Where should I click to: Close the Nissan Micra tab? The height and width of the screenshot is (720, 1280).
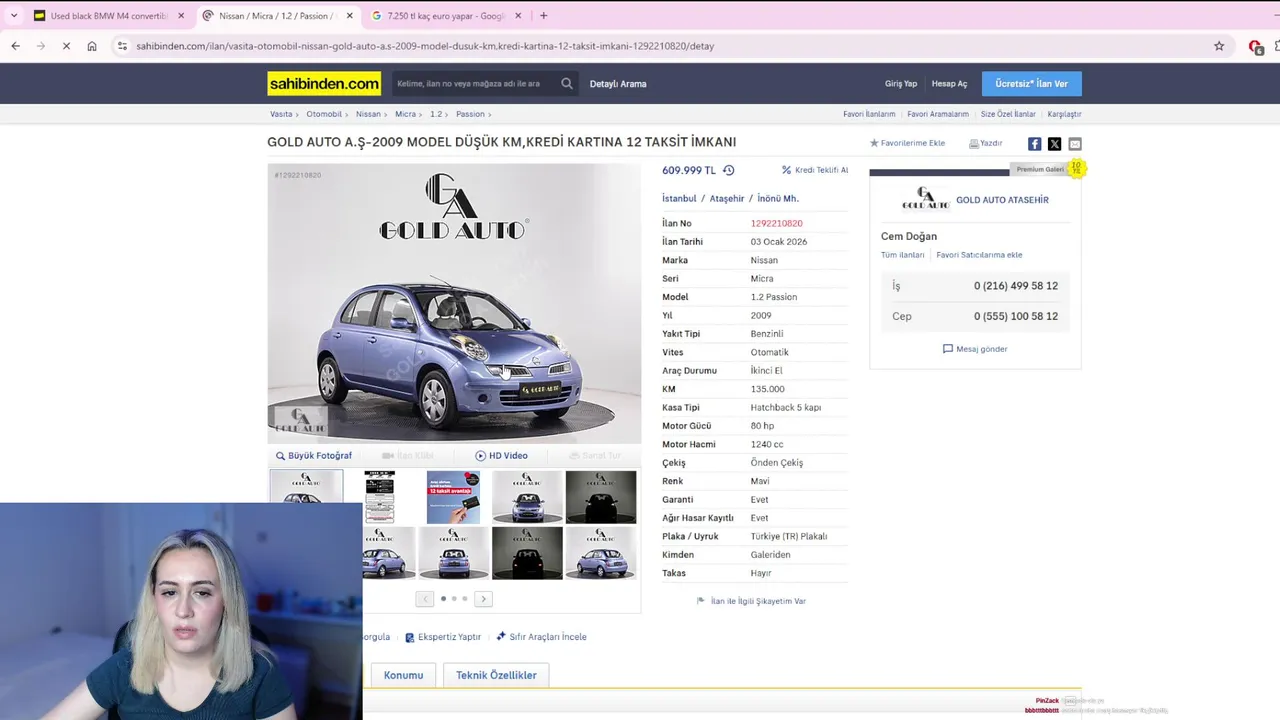(x=349, y=16)
